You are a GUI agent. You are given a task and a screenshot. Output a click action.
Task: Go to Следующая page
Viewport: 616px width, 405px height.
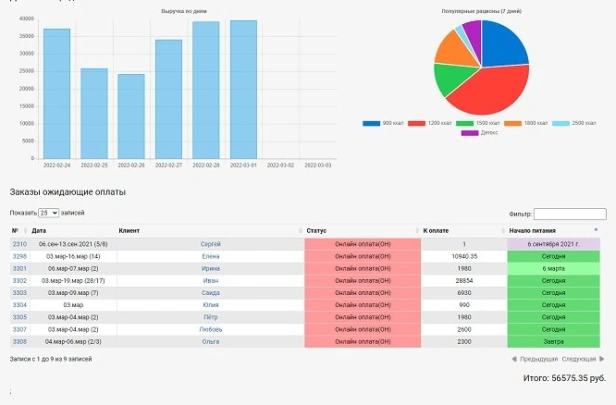click(583, 359)
